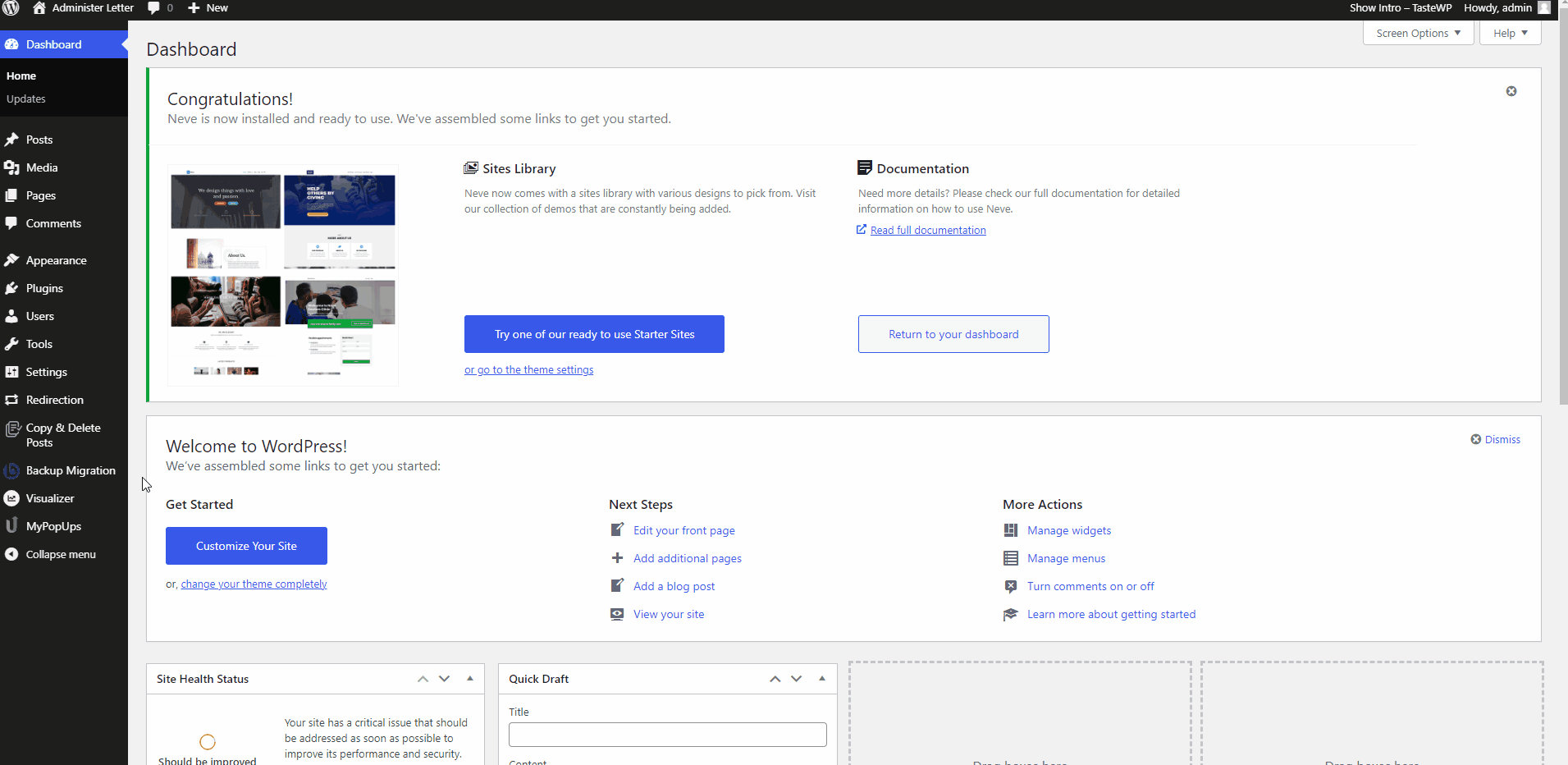Expand the Screen Options dropdown
Screen dimensions: 1568x765
pyautogui.click(x=1418, y=33)
